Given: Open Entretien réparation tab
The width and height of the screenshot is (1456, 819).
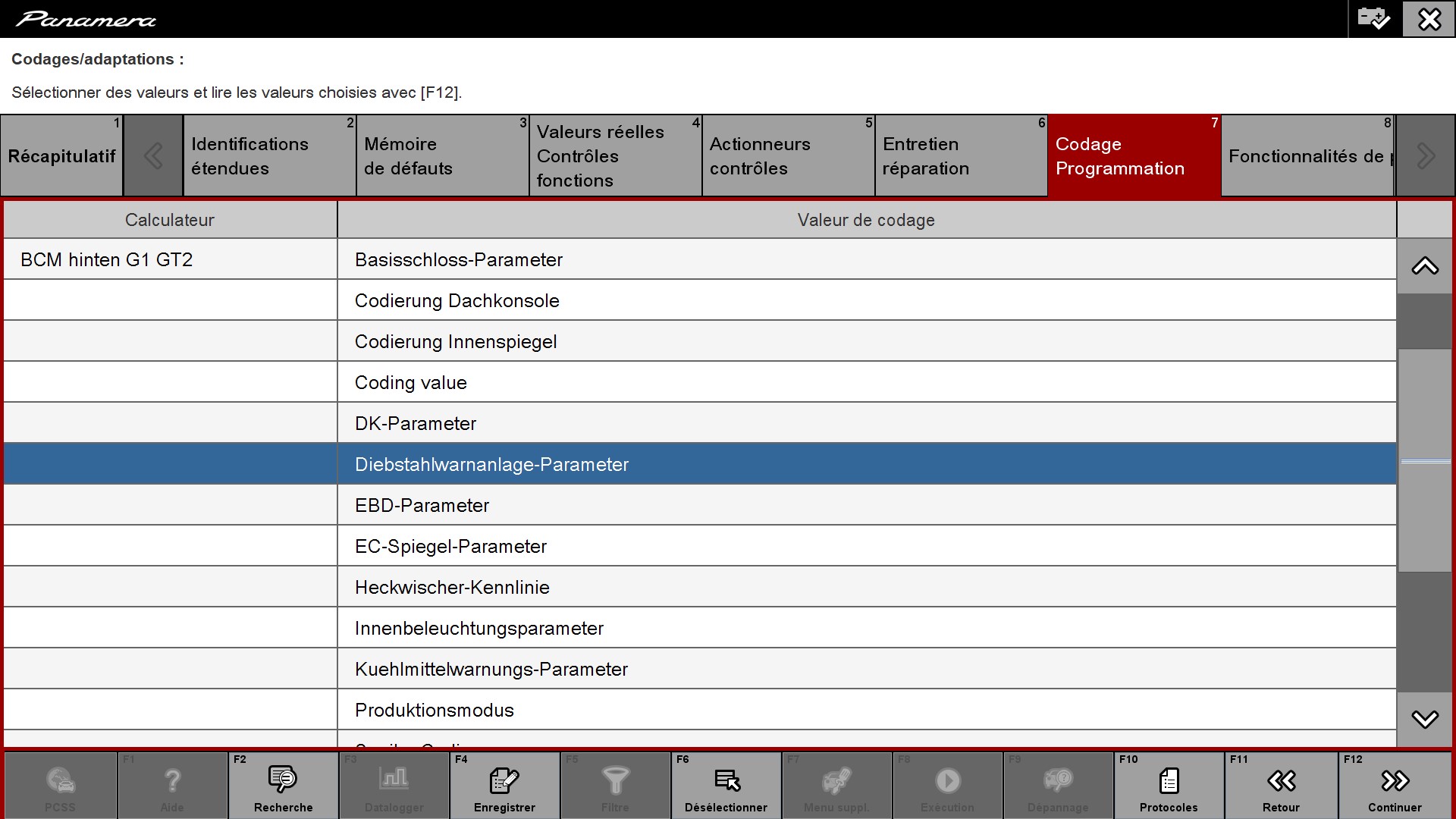Looking at the screenshot, I should tap(961, 155).
